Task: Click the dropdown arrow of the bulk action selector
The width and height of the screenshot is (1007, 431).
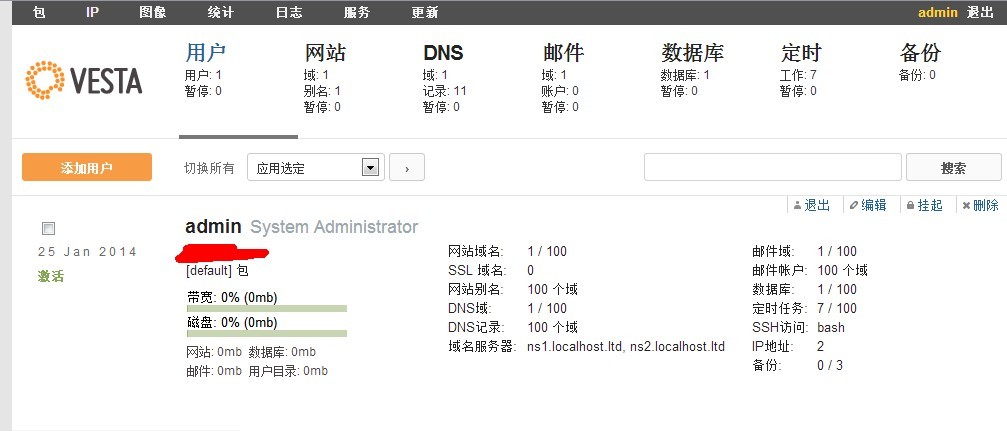Action: [x=370, y=168]
